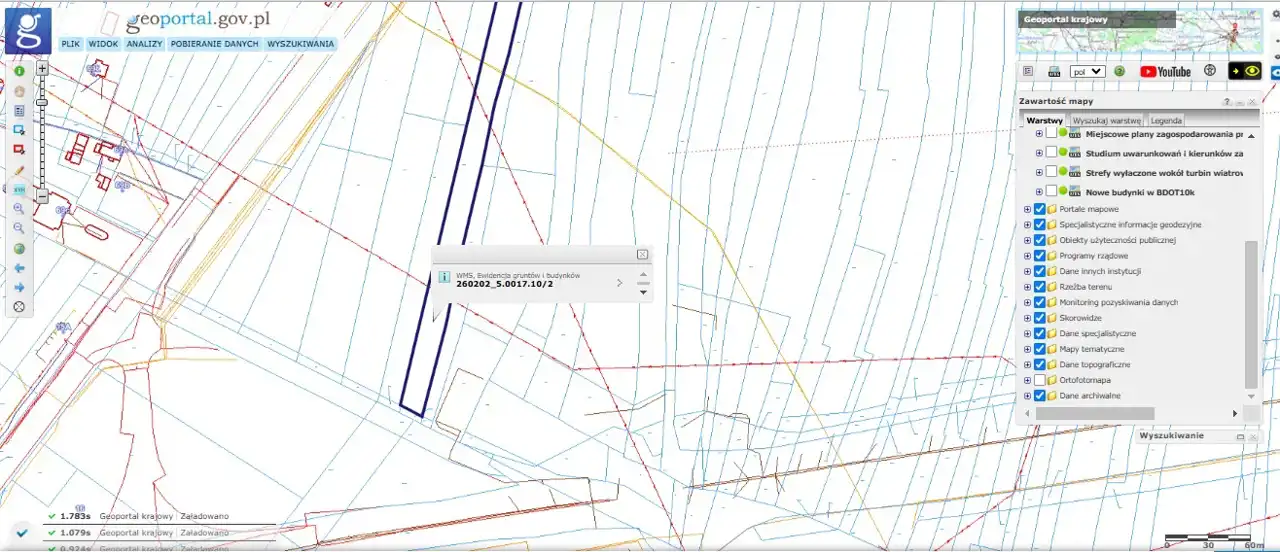
Task: Close the parcel info popup
Action: tap(642, 255)
